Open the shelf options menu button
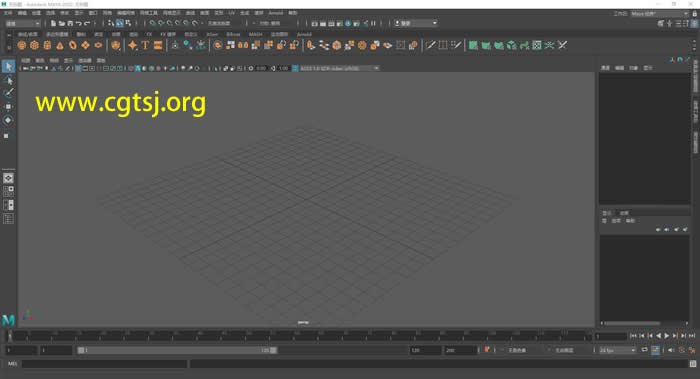Viewport: 700px width, 379px height. click(9, 46)
